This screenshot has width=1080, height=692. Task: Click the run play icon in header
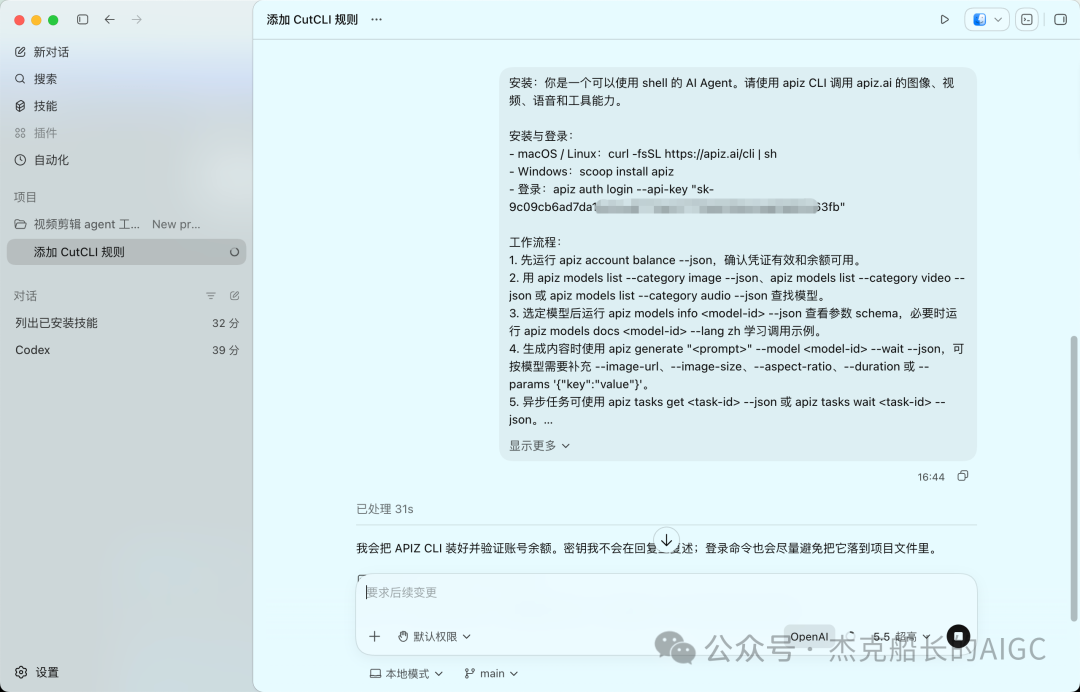944,19
